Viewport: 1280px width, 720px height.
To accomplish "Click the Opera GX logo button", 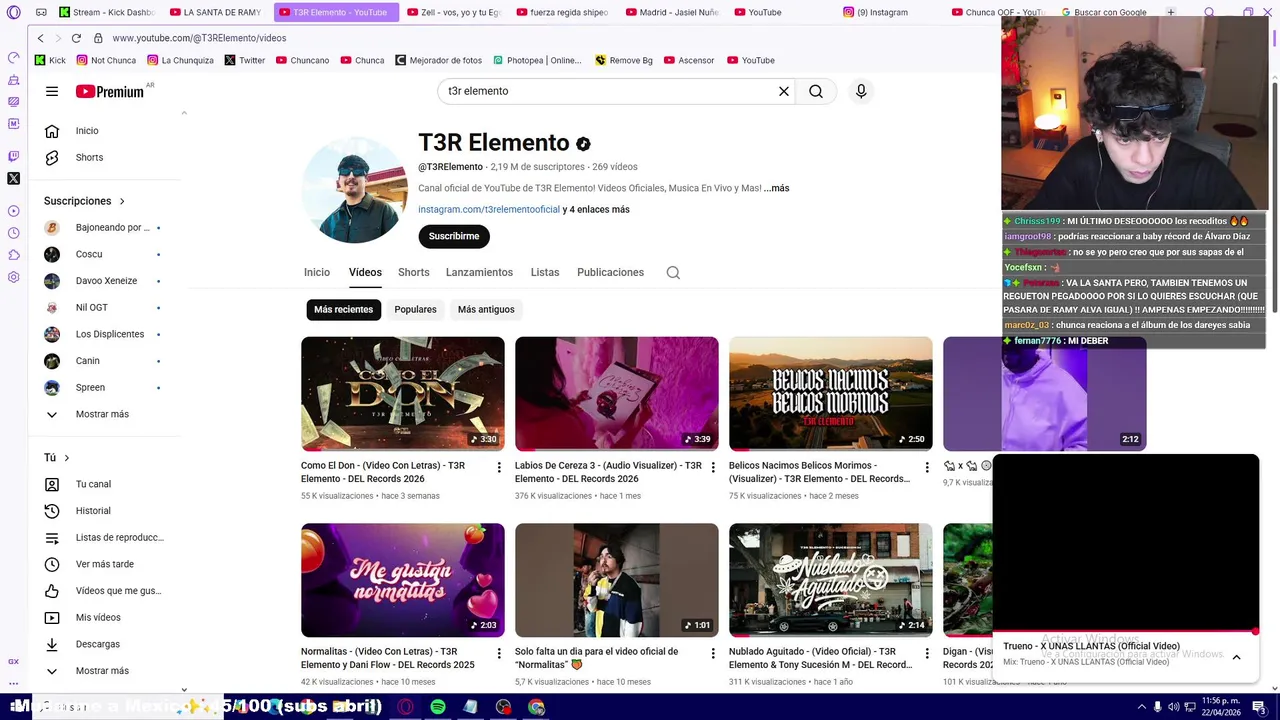I will click(x=13, y=12).
